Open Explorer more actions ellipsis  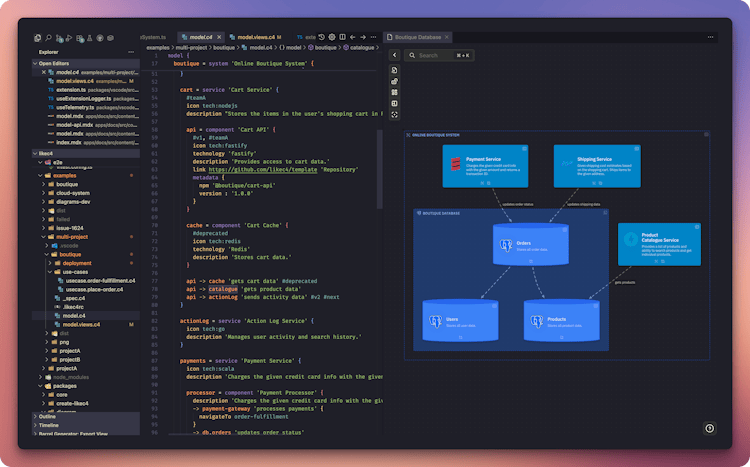(x=130, y=51)
